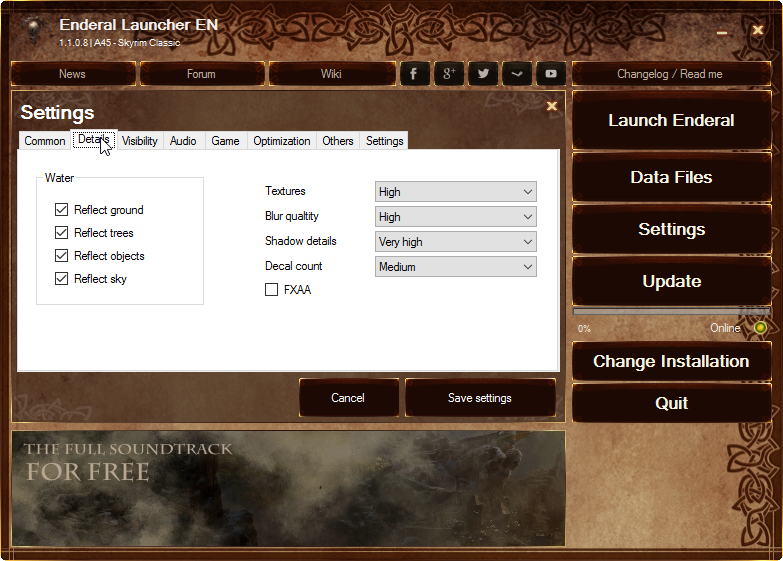Uncheck Reflect ground checkbox
Viewport: 783px width, 561px height.
pos(62,210)
